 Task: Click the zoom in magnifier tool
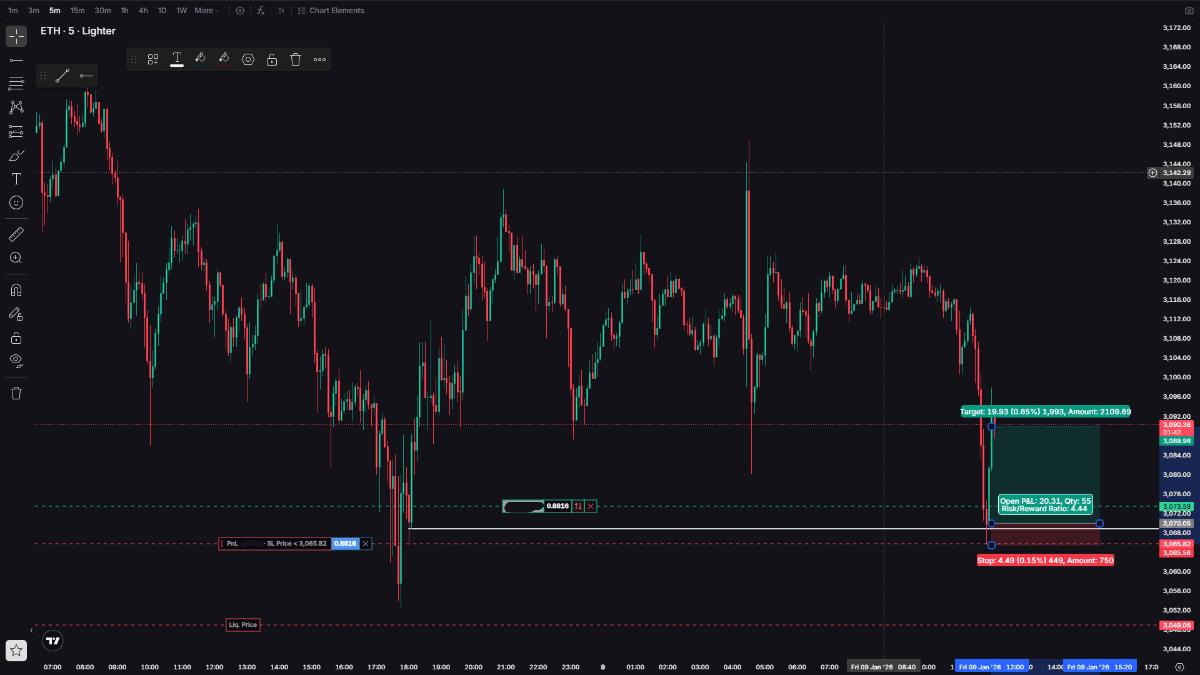pyautogui.click(x=16, y=258)
